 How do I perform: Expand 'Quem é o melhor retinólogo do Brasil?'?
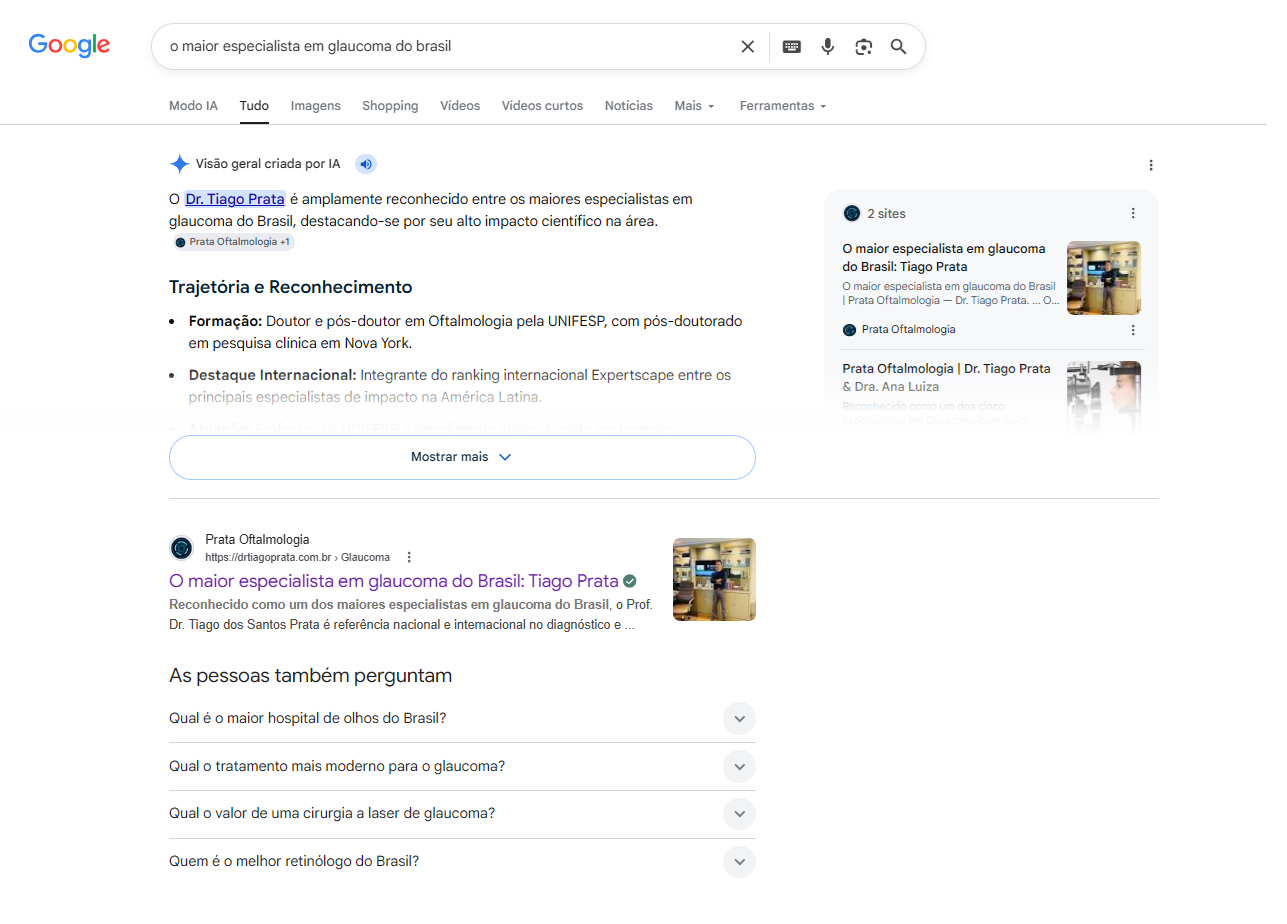(x=462, y=861)
